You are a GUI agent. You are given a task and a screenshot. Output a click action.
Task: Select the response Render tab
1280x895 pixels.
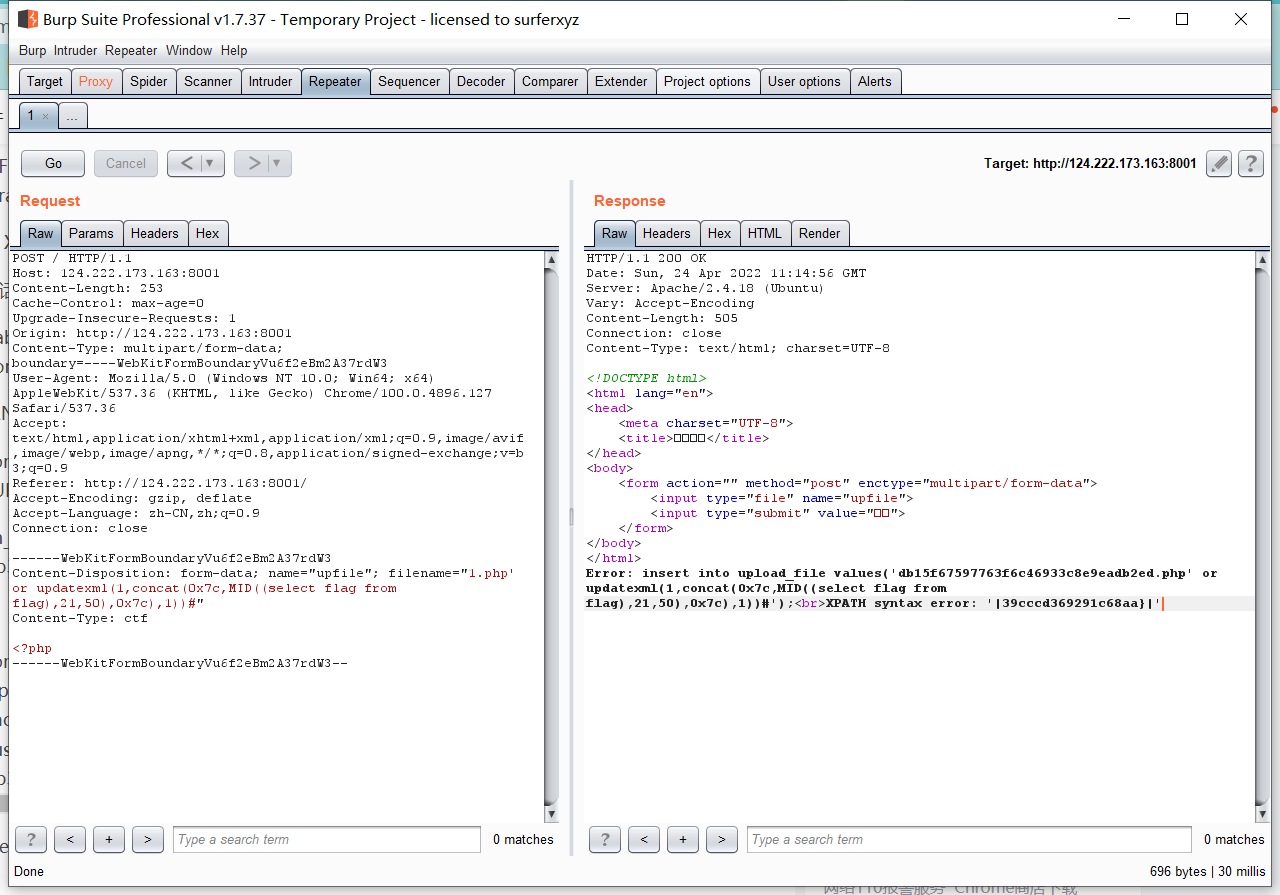point(820,233)
